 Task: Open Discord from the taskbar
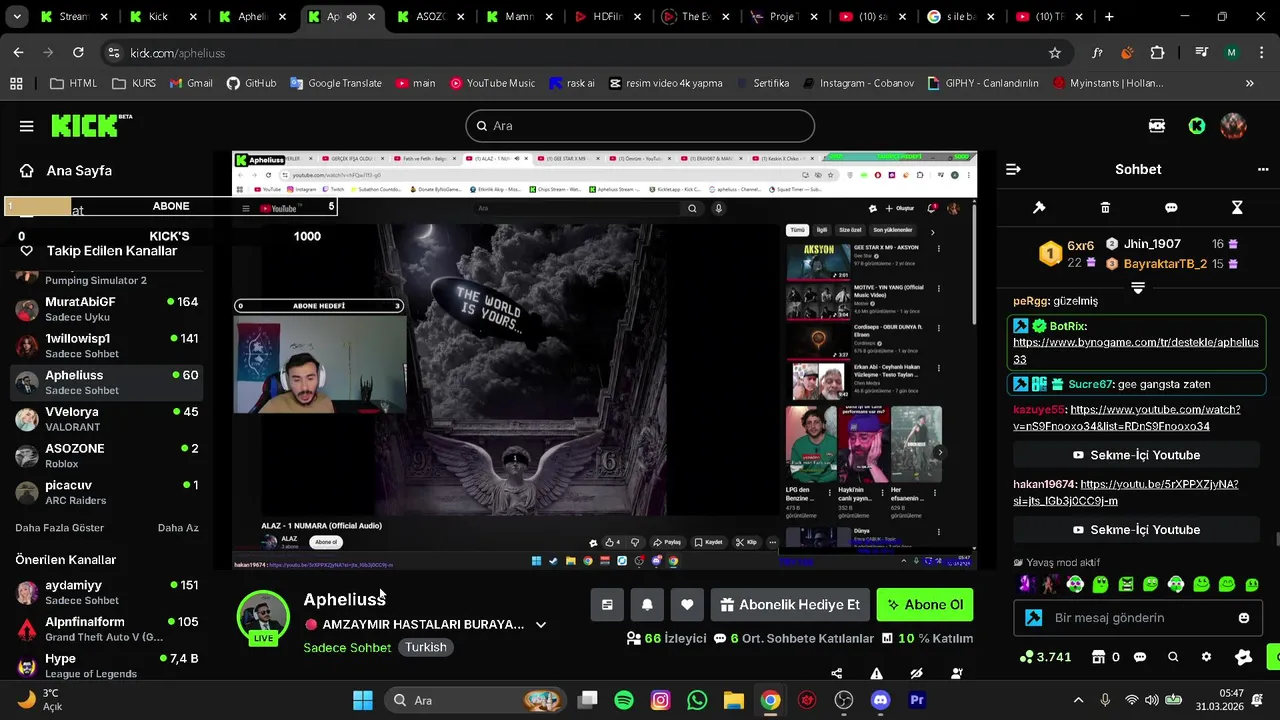click(880, 700)
